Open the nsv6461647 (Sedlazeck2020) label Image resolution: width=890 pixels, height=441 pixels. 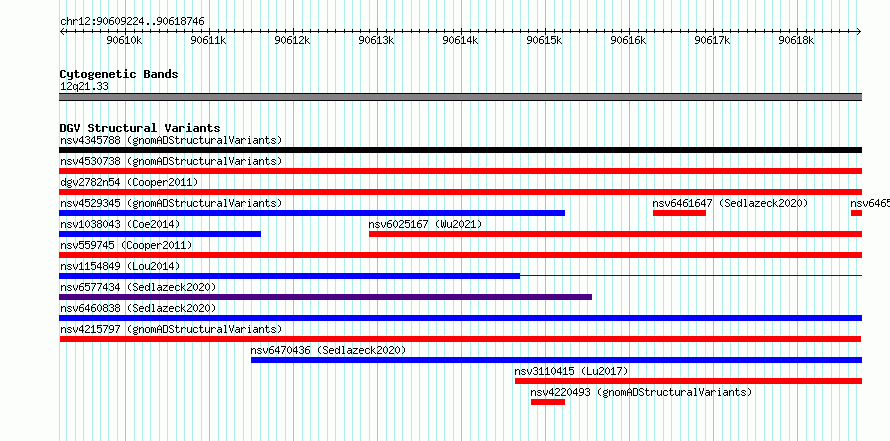tap(730, 203)
